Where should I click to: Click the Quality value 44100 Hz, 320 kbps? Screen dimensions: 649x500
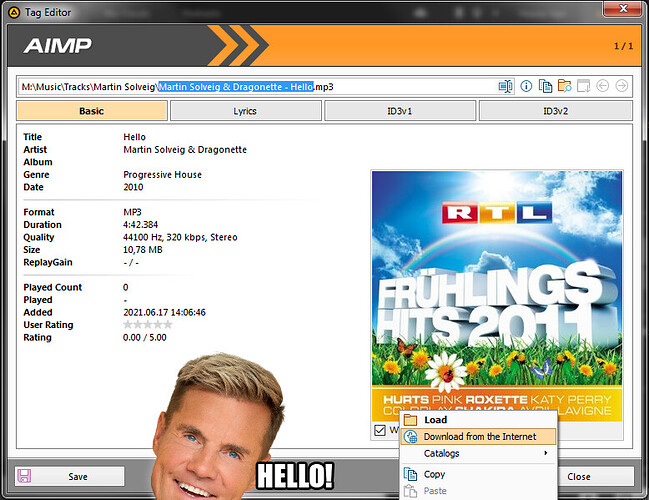180,237
